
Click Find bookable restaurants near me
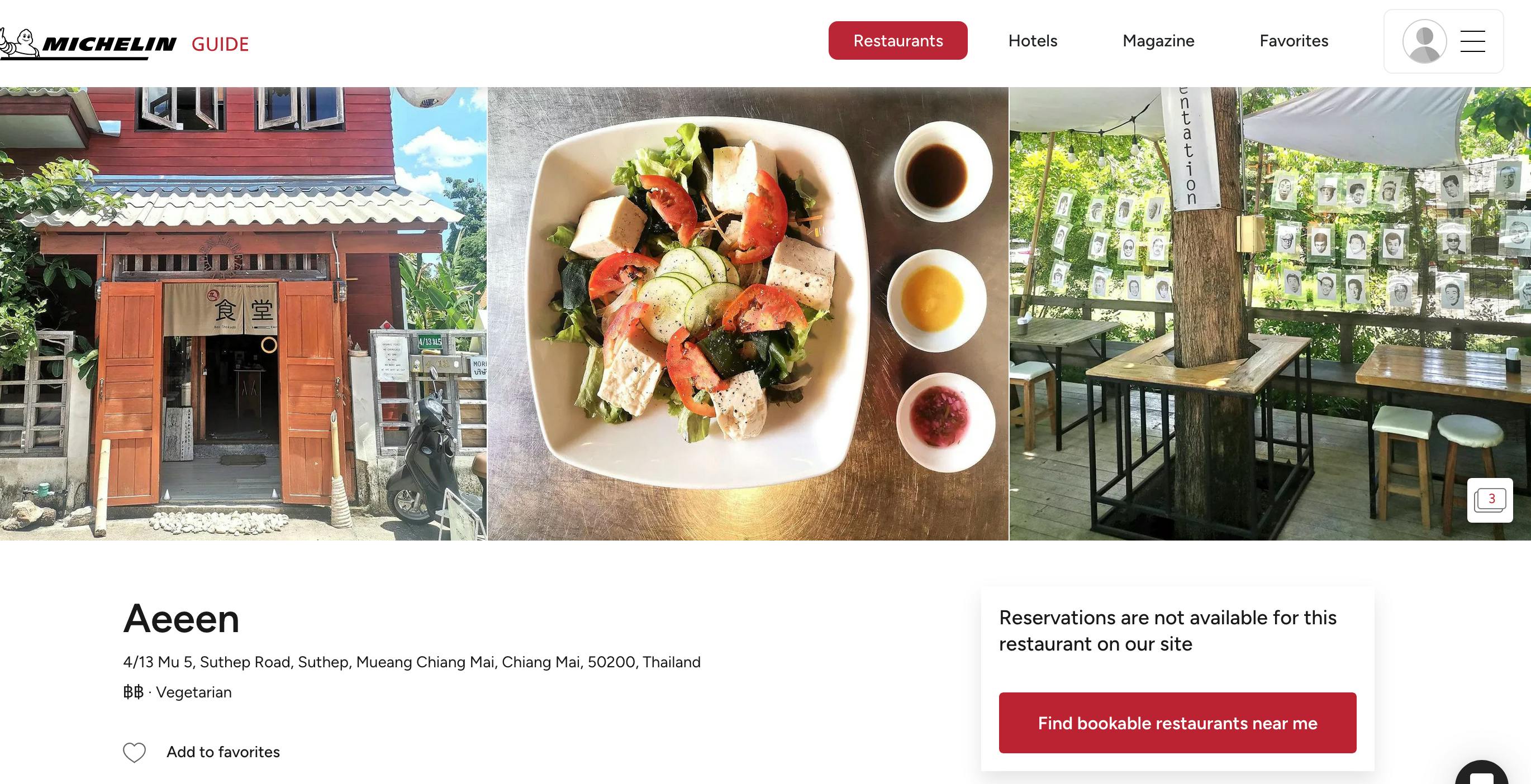click(x=1177, y=723)
